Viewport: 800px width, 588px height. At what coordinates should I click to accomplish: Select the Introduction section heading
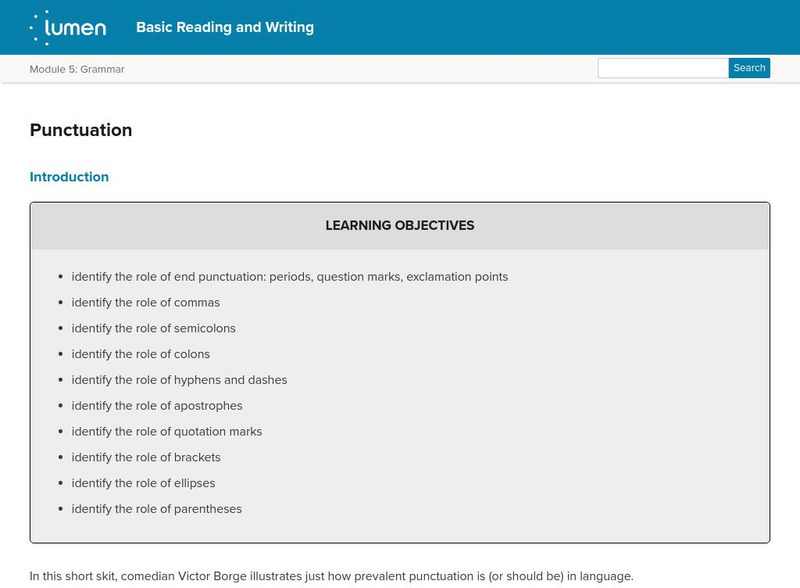69,177
